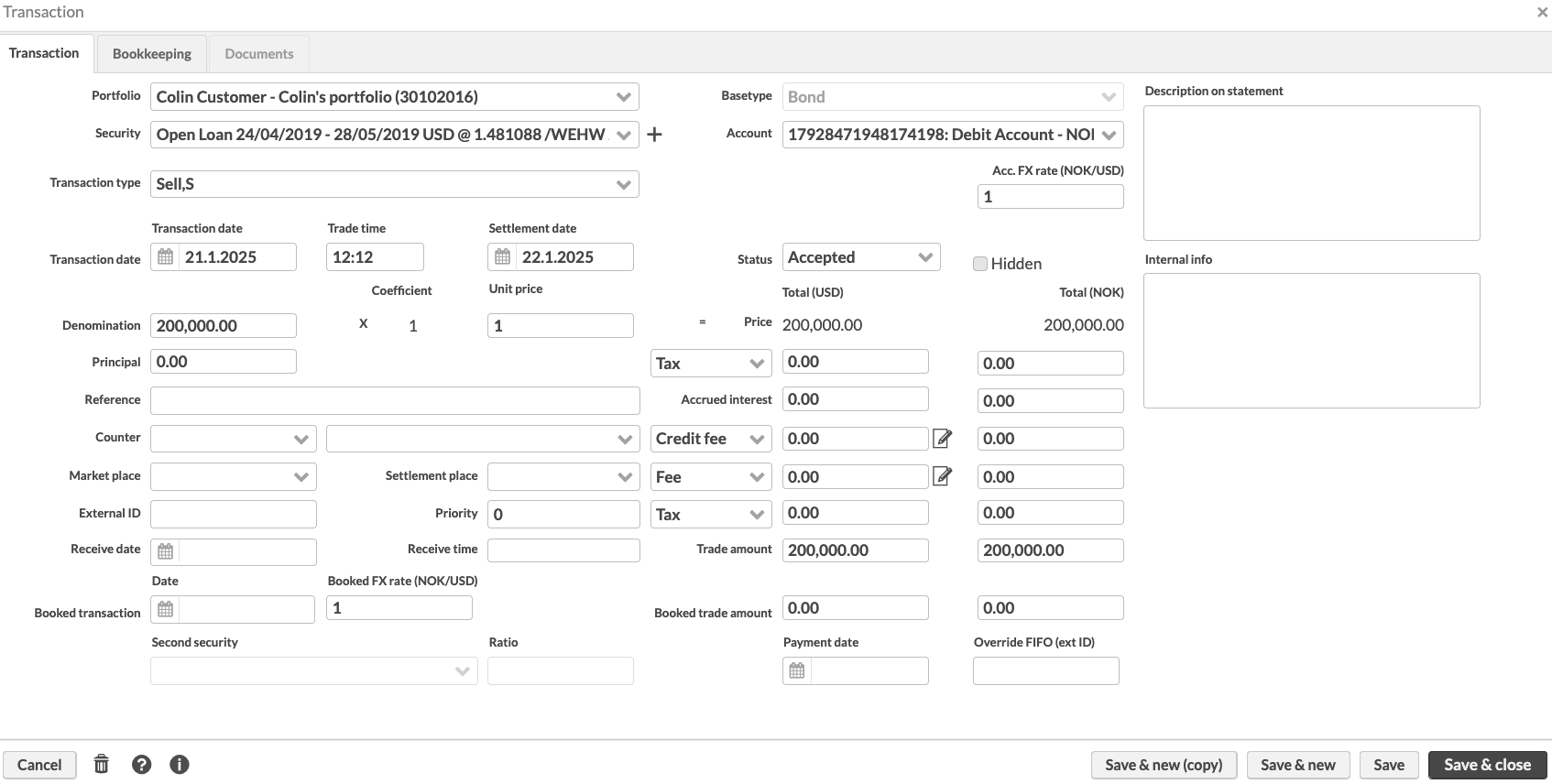Open the first Counter dropdown
Image resolution: width=1552 pixels, height=784 pixels.
coord(234,439)
